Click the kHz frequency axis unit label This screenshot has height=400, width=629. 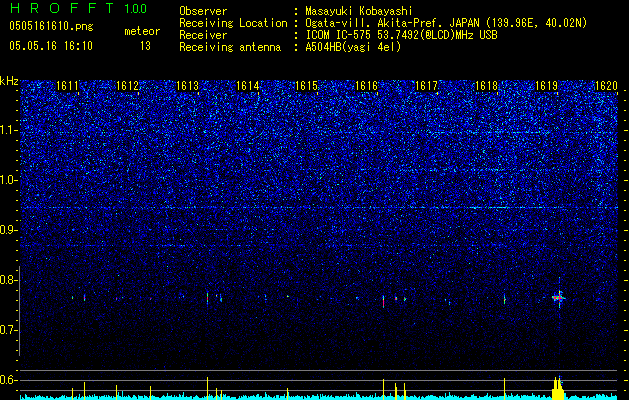[9, 81]
